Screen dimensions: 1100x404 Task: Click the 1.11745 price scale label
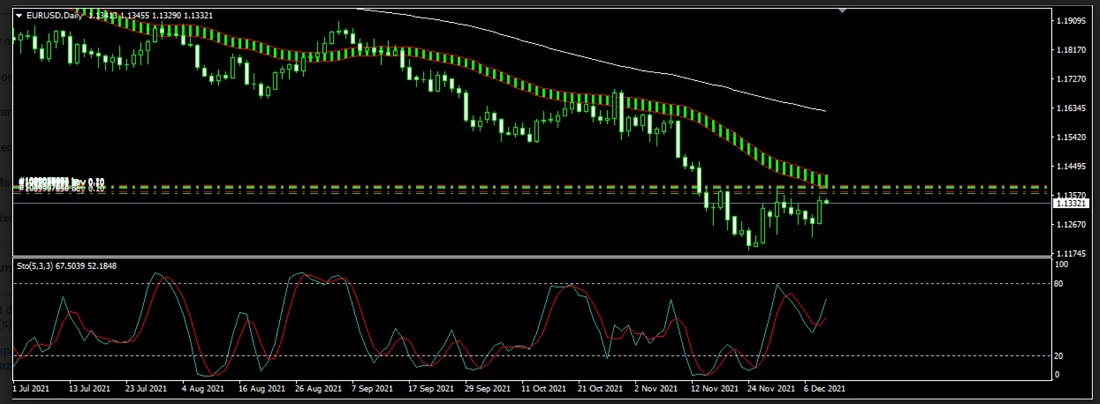pos(1070,254)
